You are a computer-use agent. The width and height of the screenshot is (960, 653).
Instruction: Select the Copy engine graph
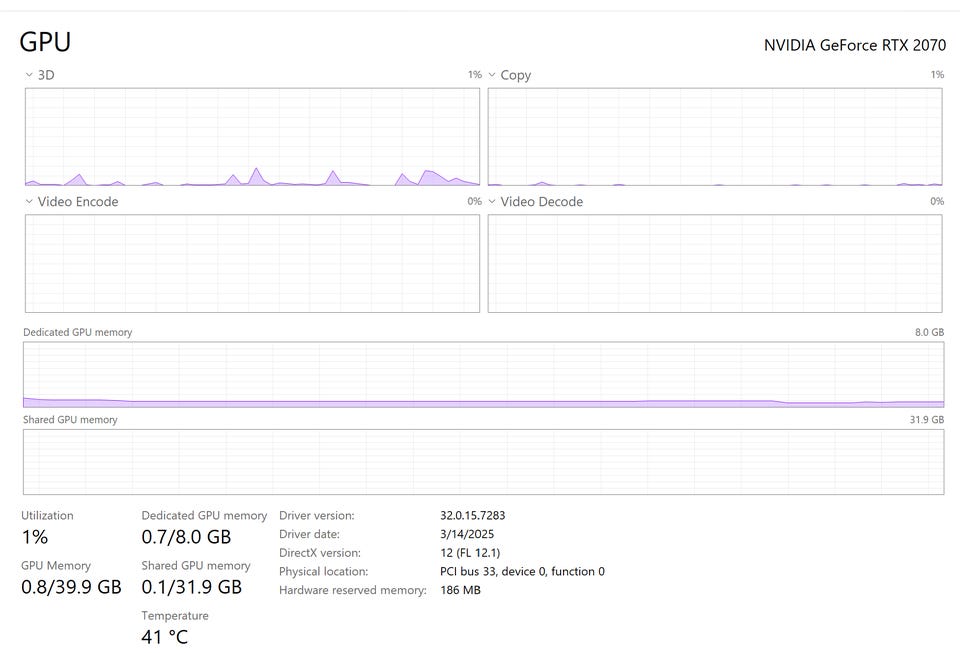coord(714,137)
